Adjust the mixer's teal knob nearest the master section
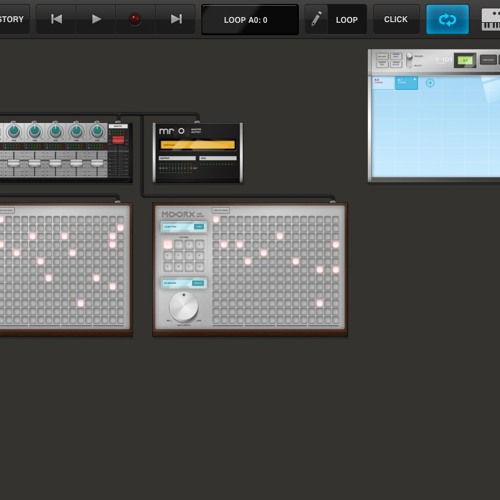The height and width of the screenshot is (500, 500). (97, 131)
